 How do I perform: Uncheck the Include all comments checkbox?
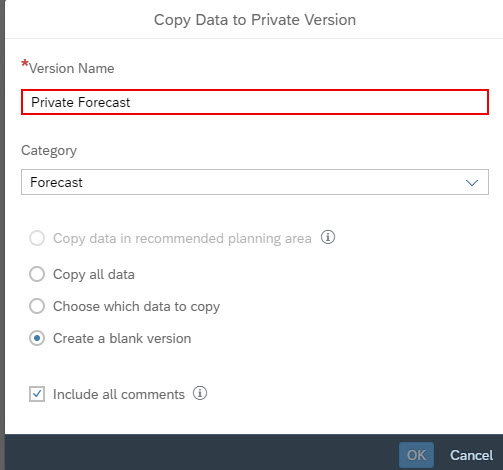(37, 394)
